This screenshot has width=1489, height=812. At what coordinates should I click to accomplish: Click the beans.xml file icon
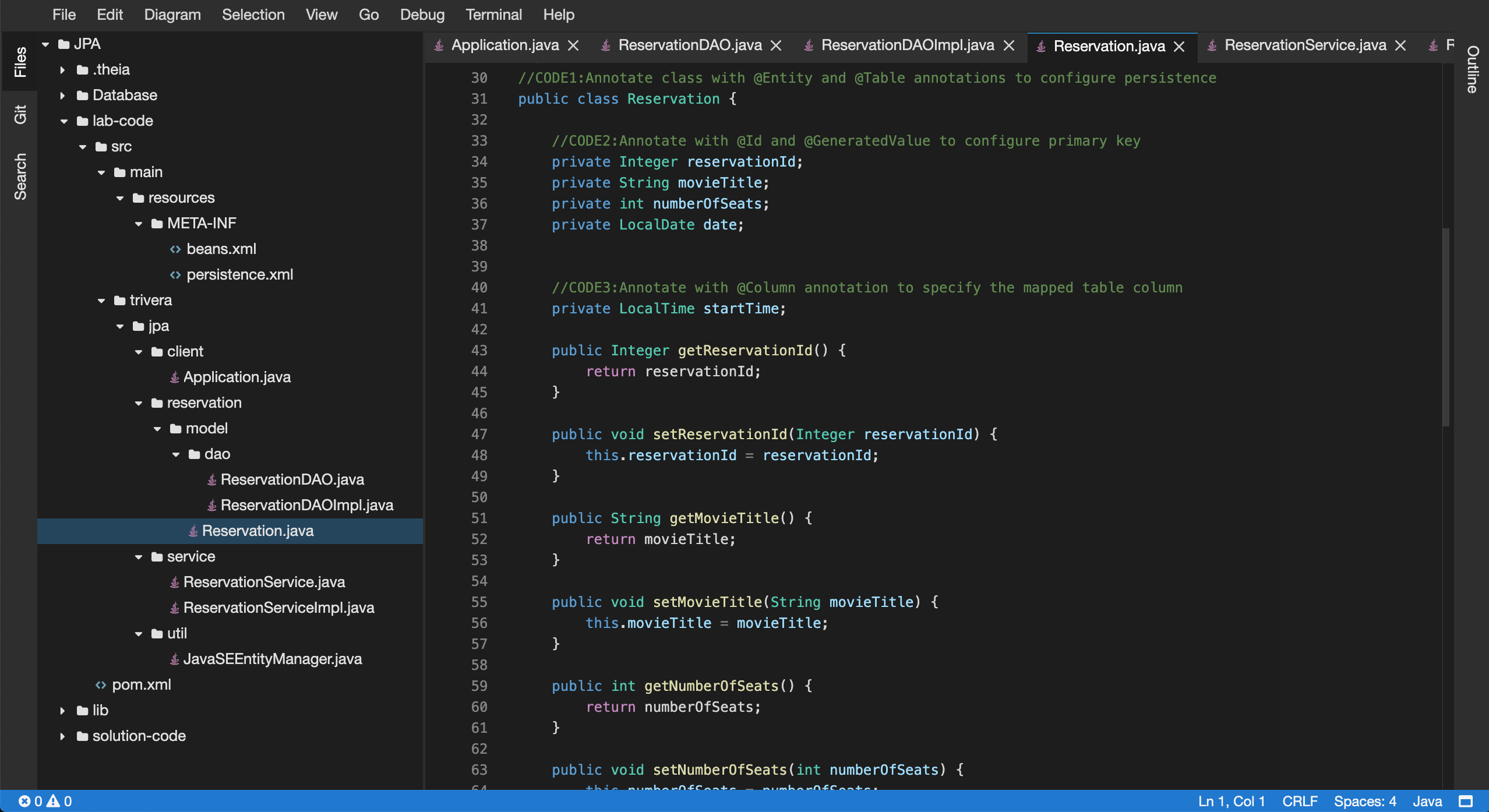[x=175, y=249]
